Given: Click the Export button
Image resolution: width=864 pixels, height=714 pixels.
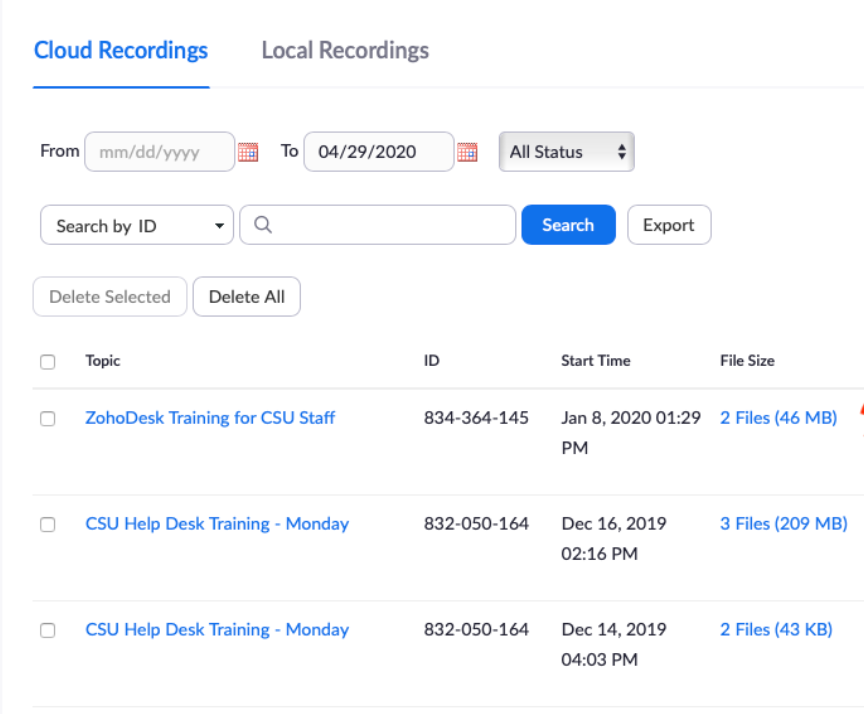Looking at the screenshot, I should tap(668, 224).
